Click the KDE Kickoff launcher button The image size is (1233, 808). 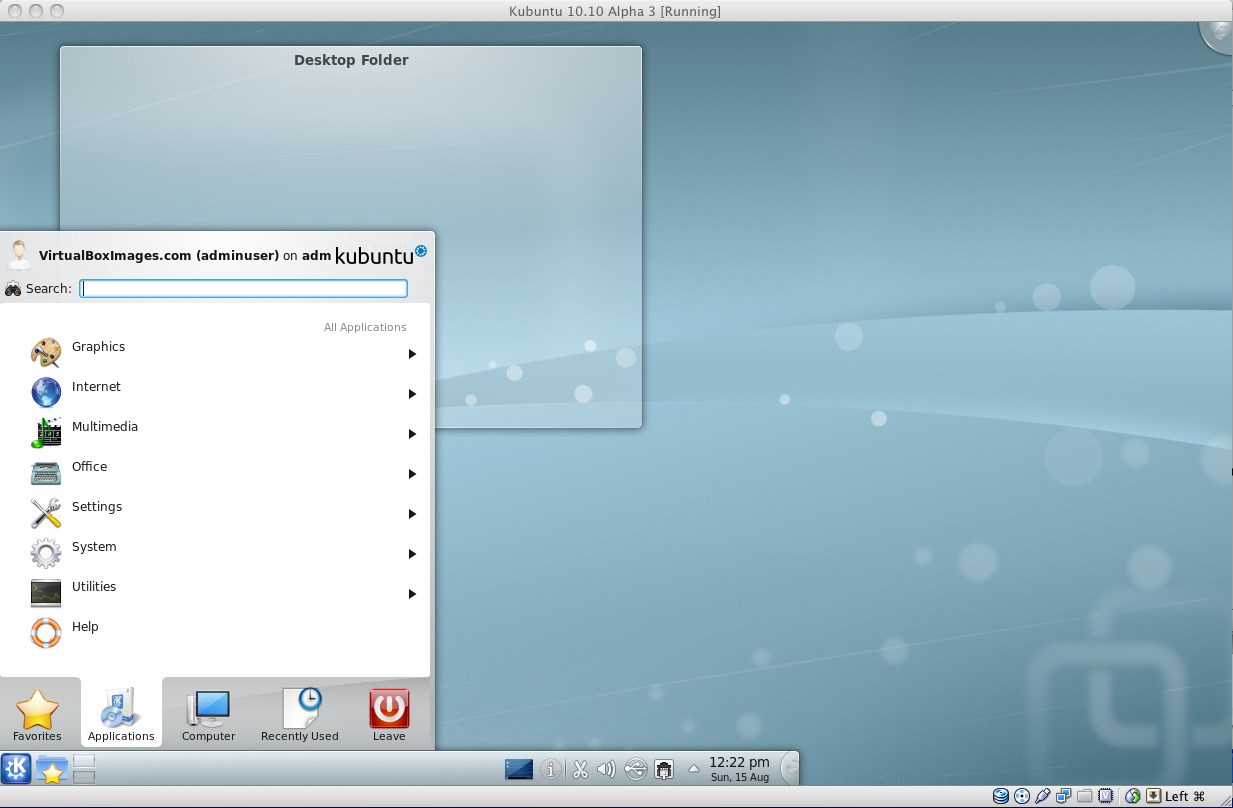[x=16, y=768]
